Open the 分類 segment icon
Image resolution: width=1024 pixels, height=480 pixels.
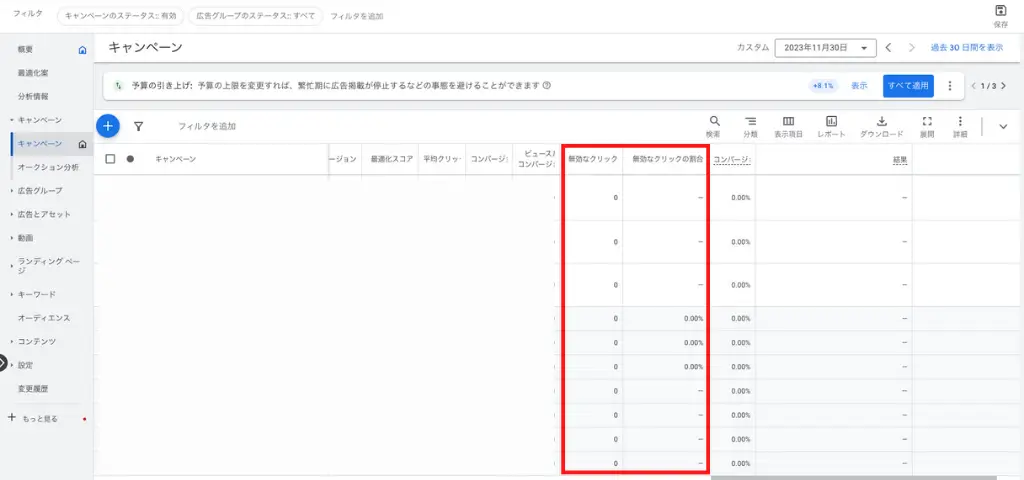pyautogui.click(x=750, y=121)
